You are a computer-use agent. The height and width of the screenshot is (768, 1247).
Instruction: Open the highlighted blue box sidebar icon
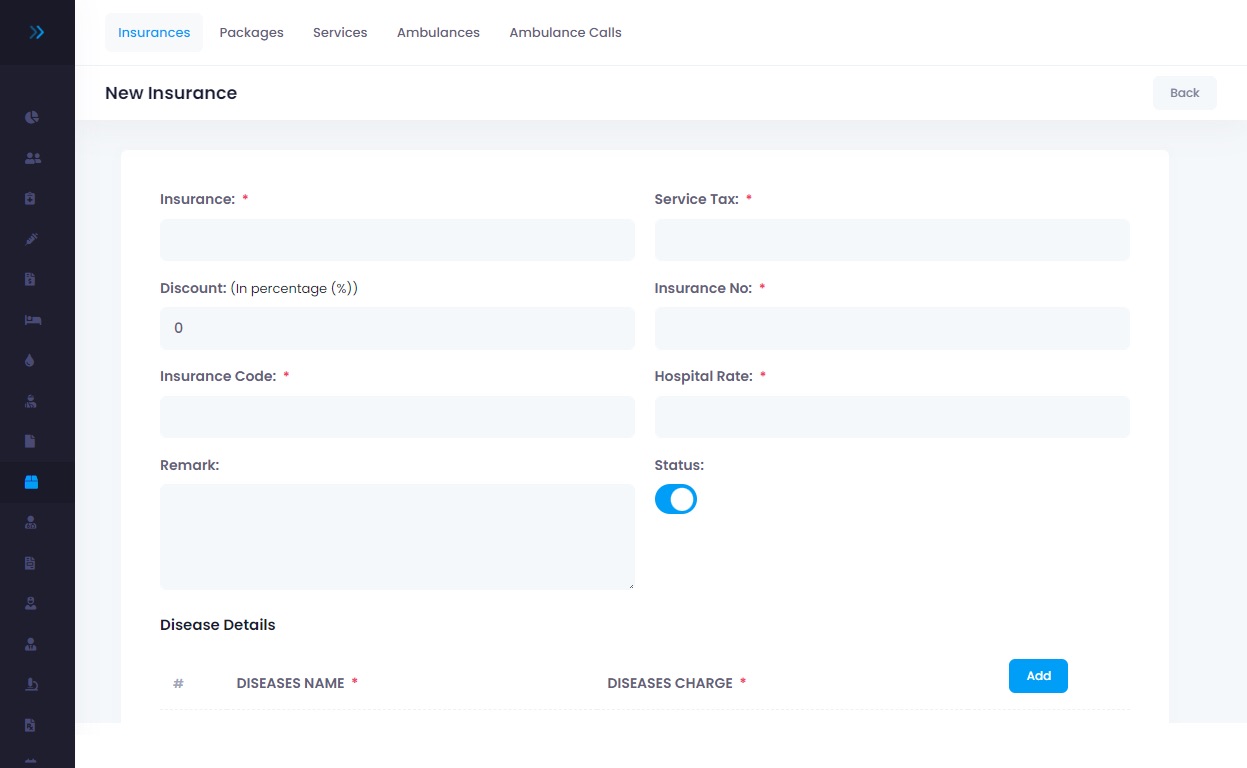[x=31, y=482]
